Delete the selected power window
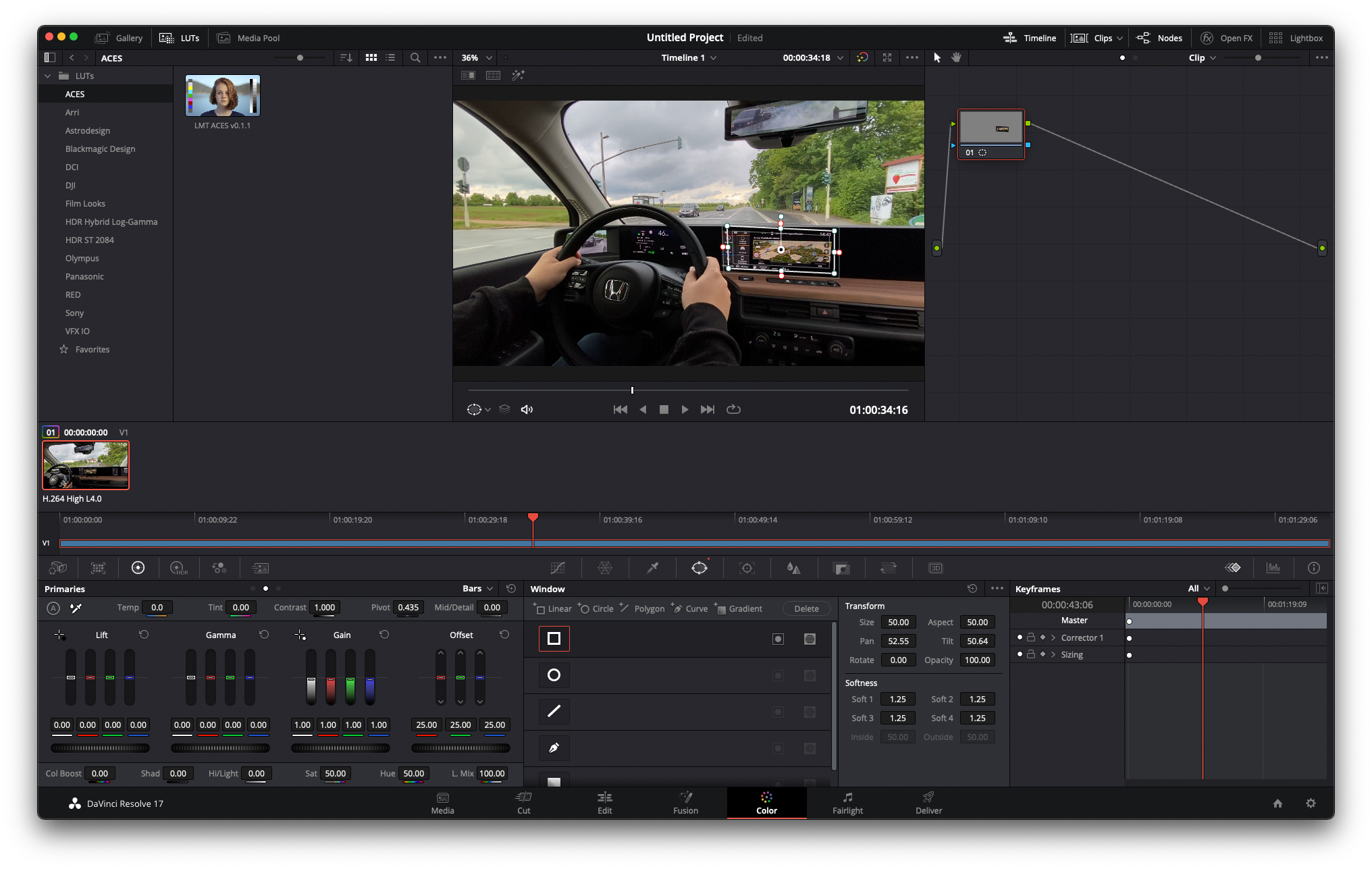1372x869 pixels. (x=806, y=608)
